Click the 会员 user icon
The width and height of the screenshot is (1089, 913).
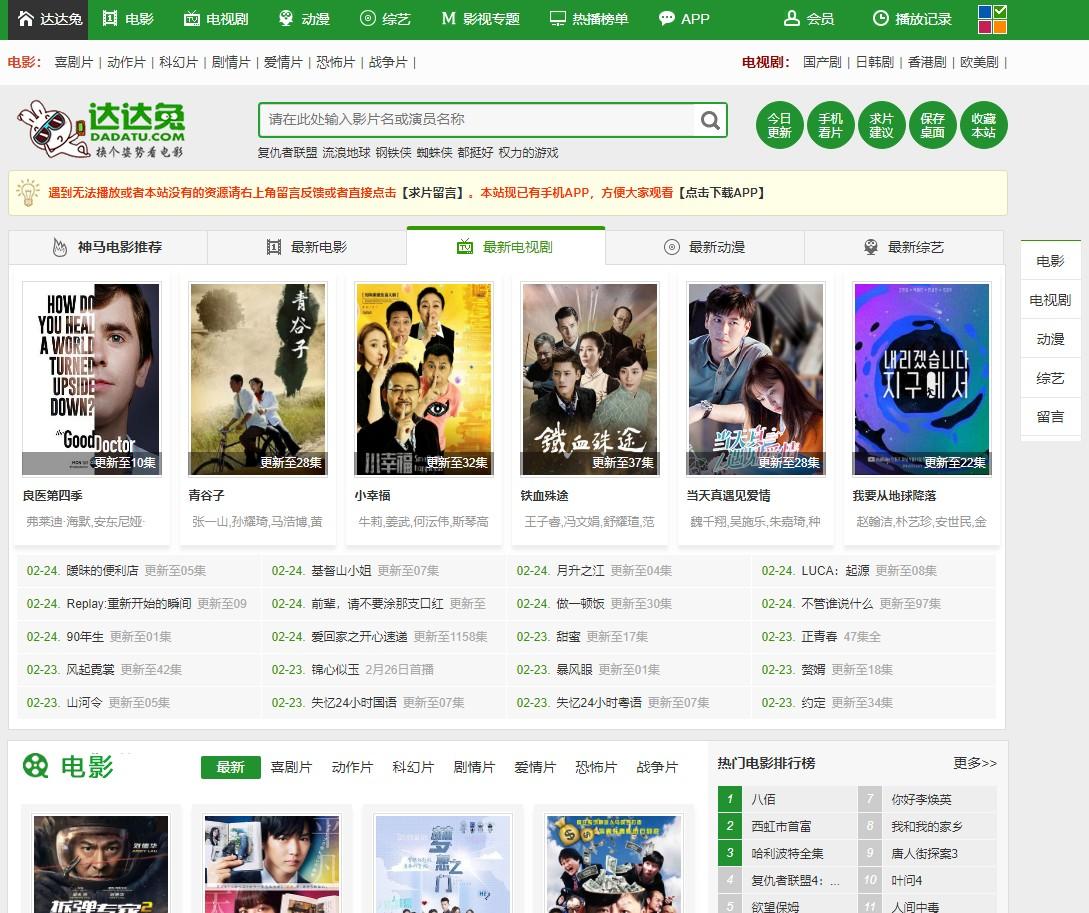(792, 19)
